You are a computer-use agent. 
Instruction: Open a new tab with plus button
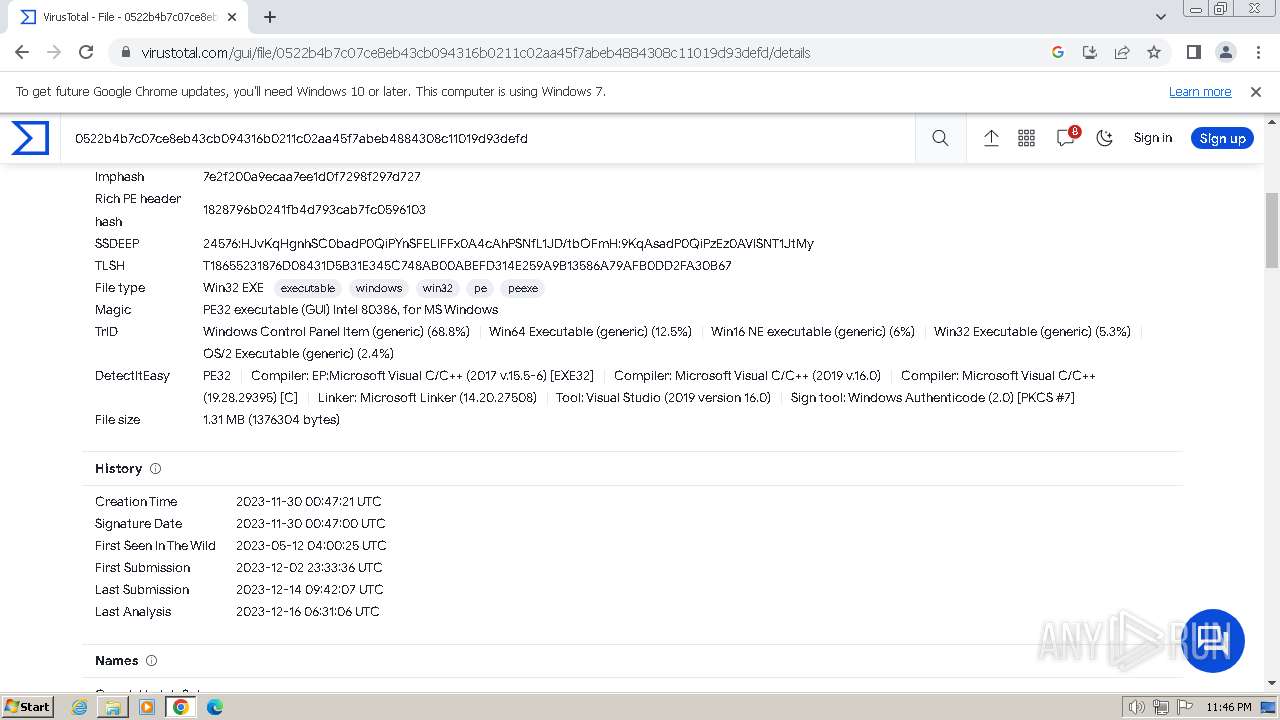coord(270,16)
